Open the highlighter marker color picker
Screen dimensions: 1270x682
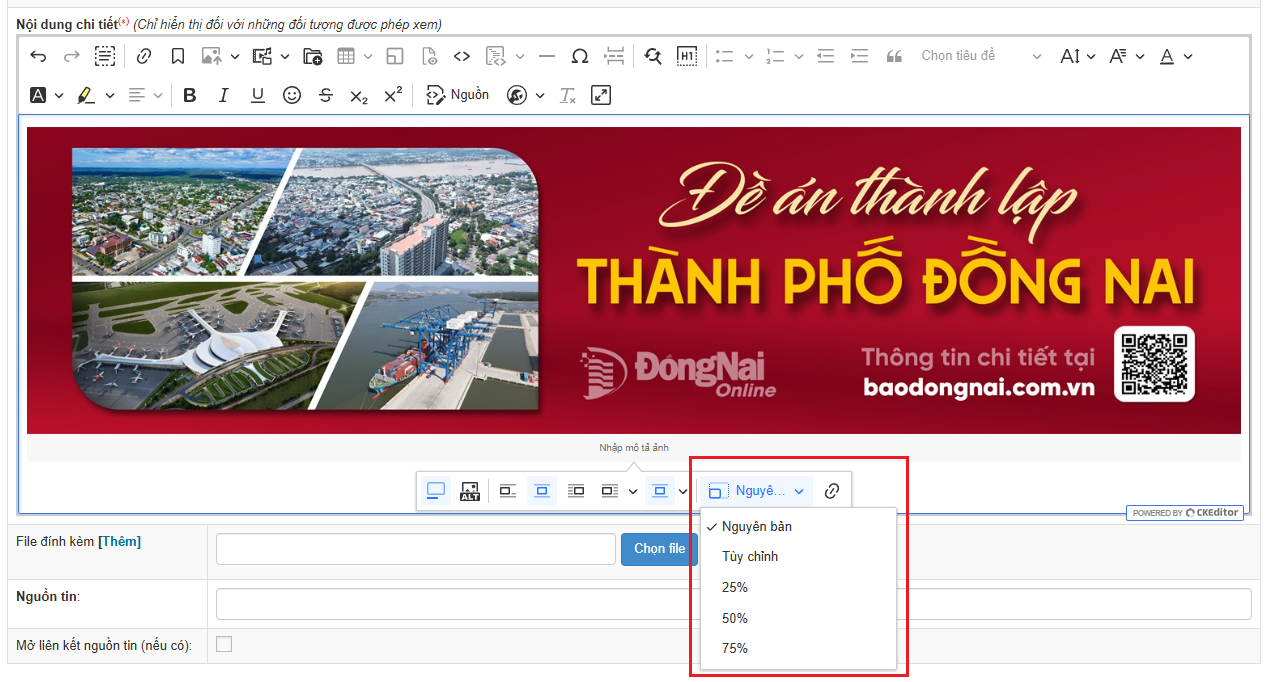tap(110, 95)
